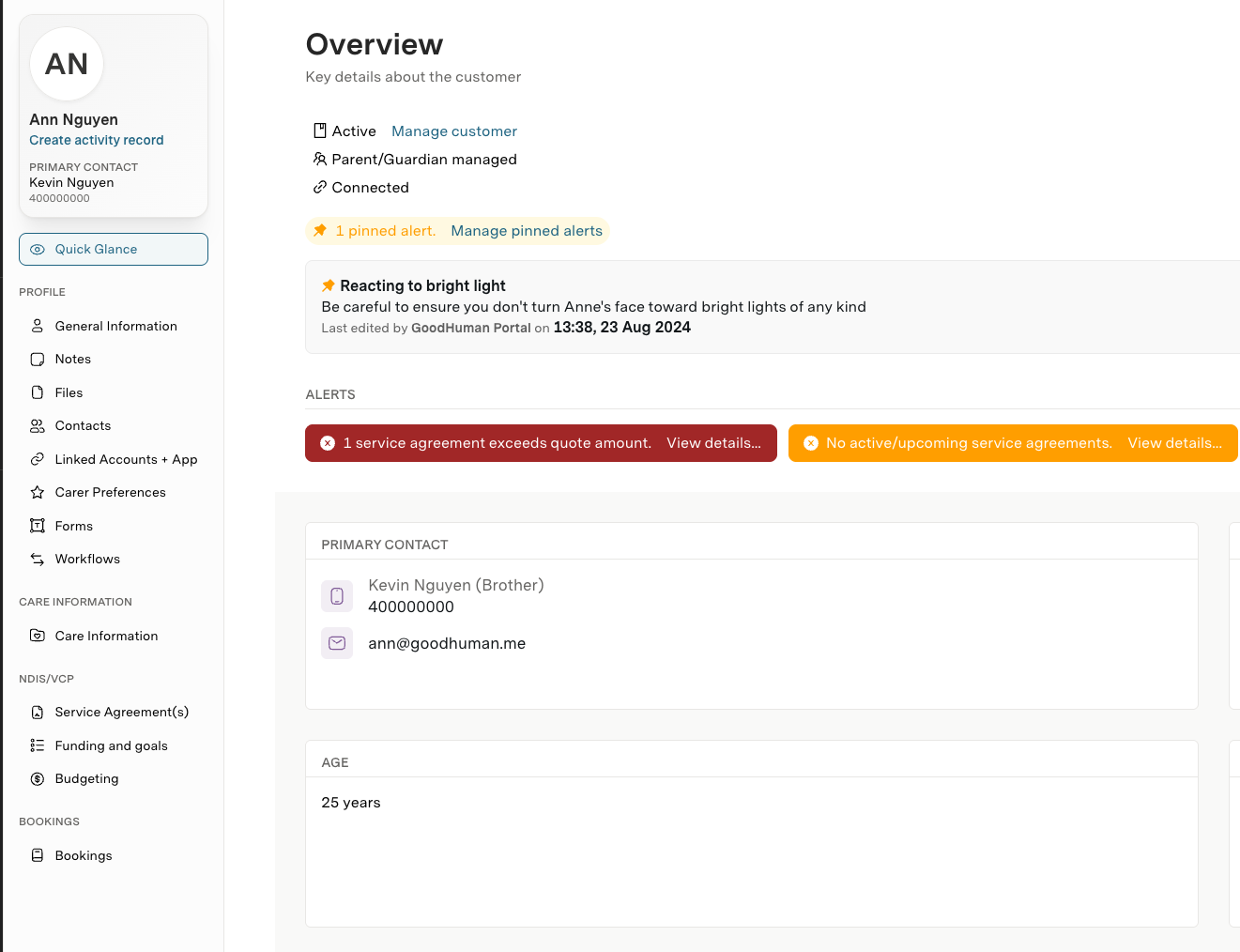Click the Files document icon

[x=38, y=392]
